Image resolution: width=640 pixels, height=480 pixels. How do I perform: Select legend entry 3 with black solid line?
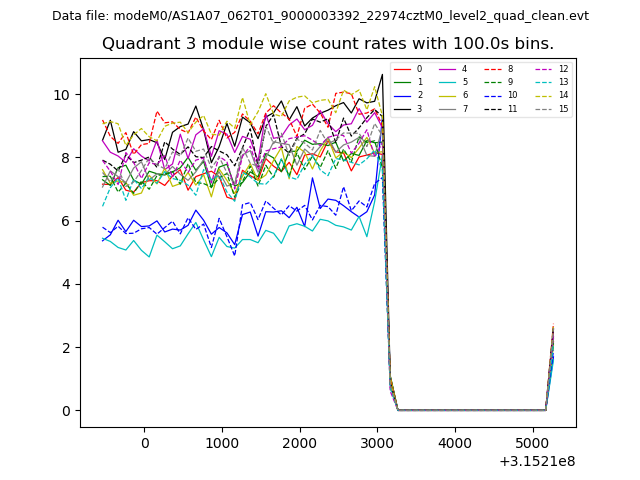coord(410,108)
